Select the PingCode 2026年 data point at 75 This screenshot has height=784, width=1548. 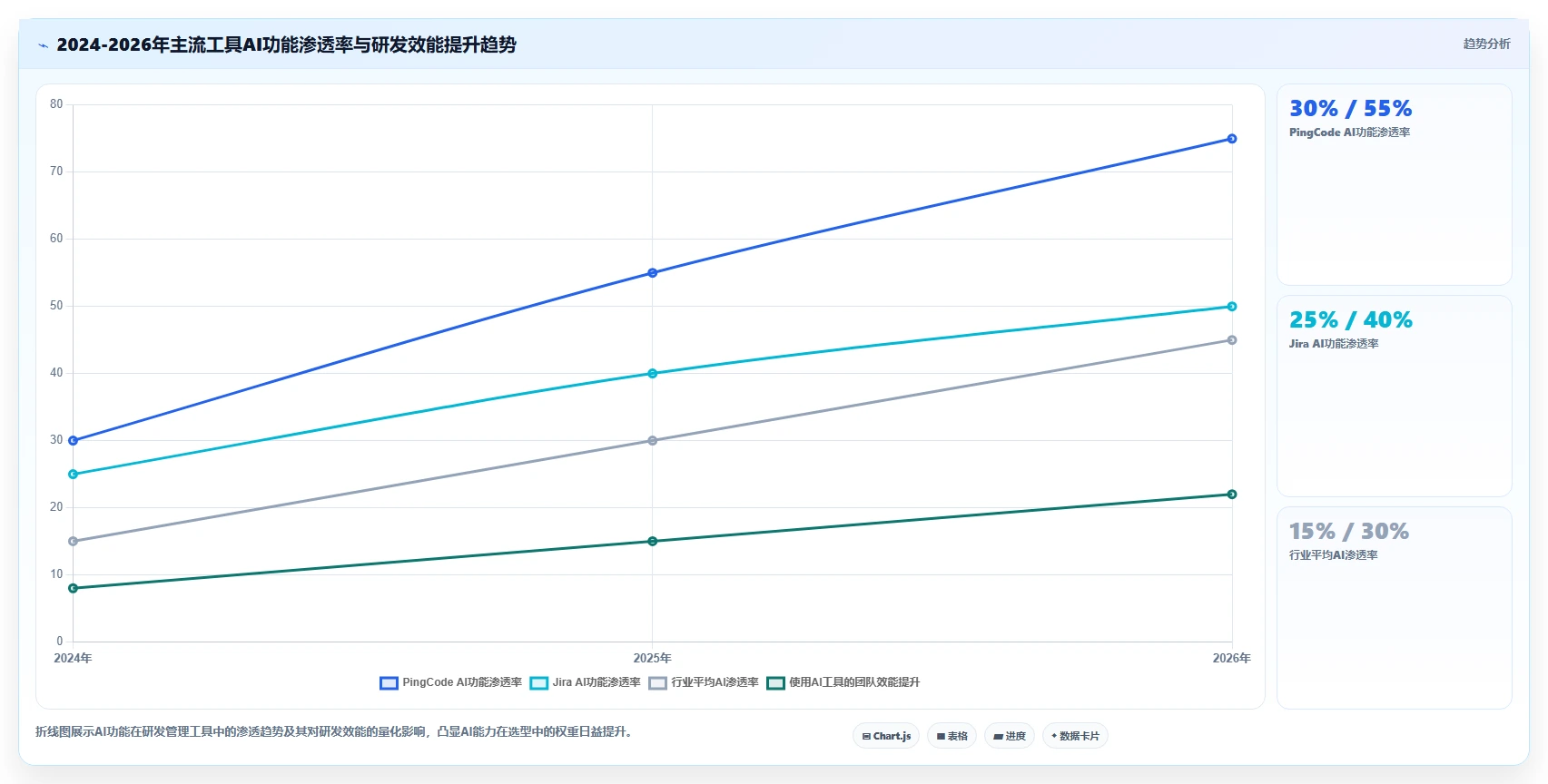click(1232, 139)
